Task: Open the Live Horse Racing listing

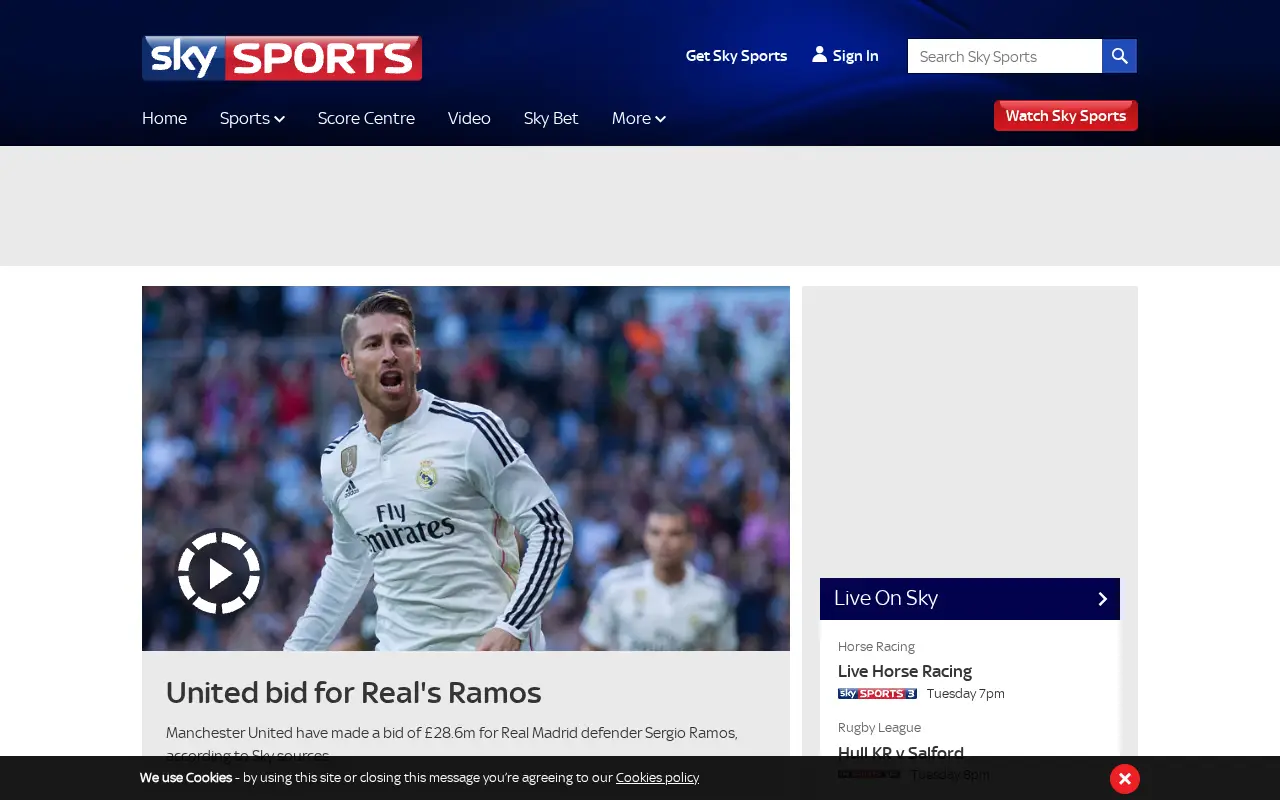Action: [x=905, y=672]
